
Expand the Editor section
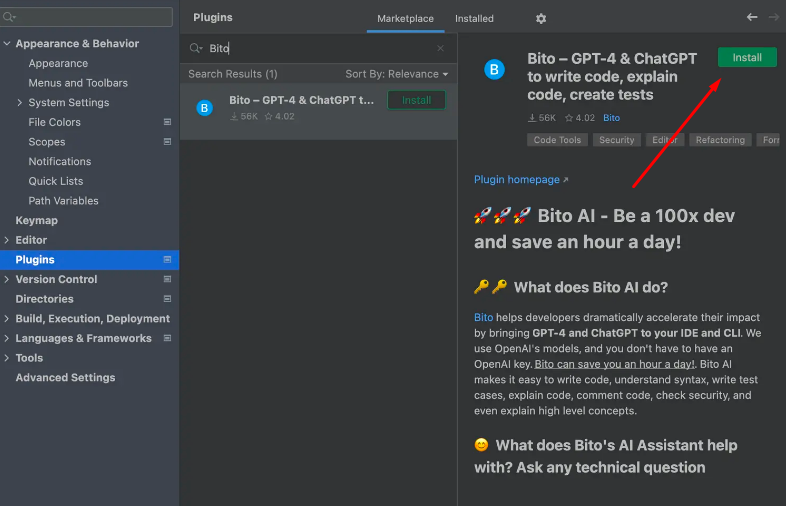pyautogui.click(x=7, y=240)
